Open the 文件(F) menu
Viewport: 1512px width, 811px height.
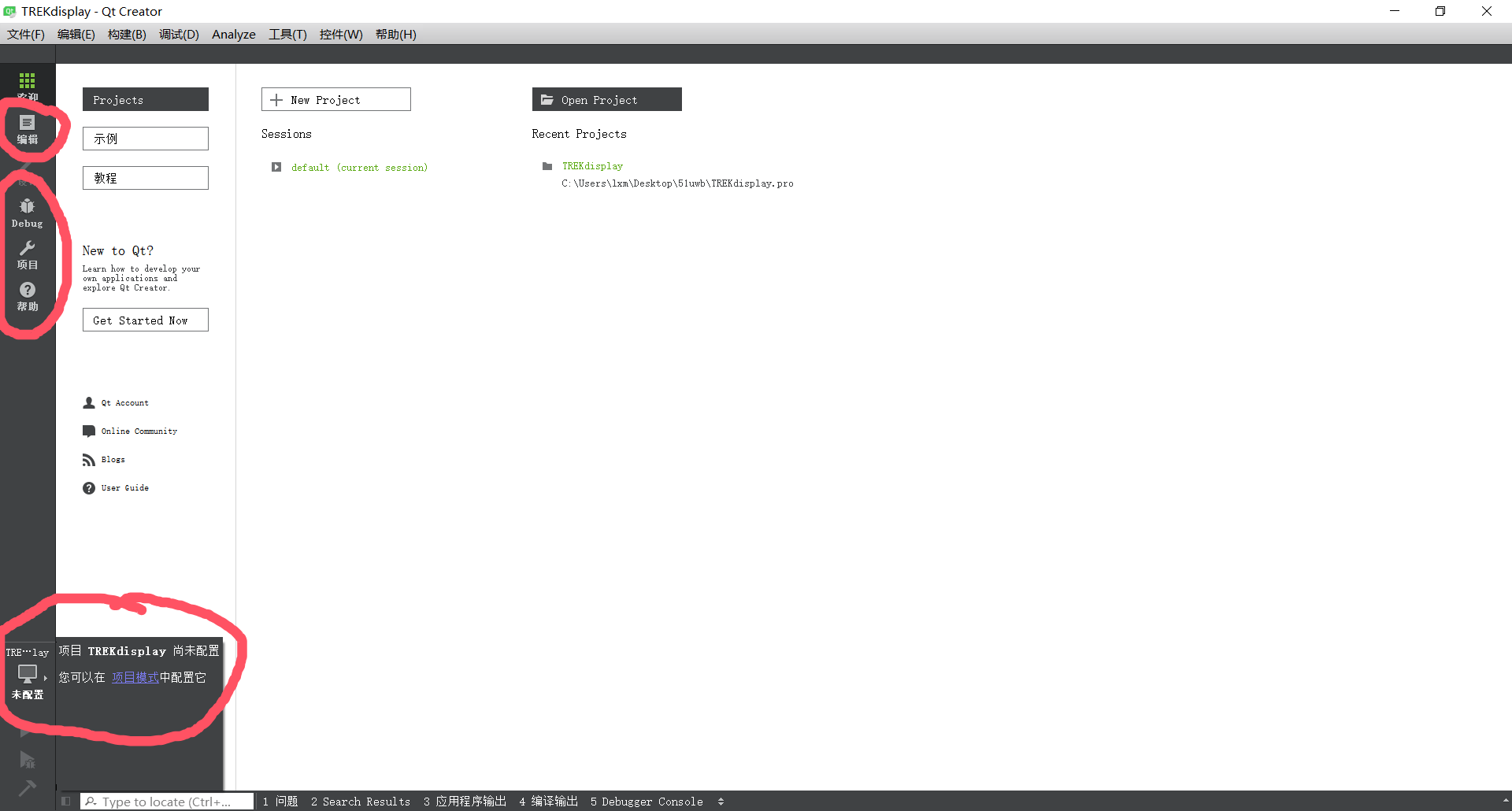click(x=26, y=34)
